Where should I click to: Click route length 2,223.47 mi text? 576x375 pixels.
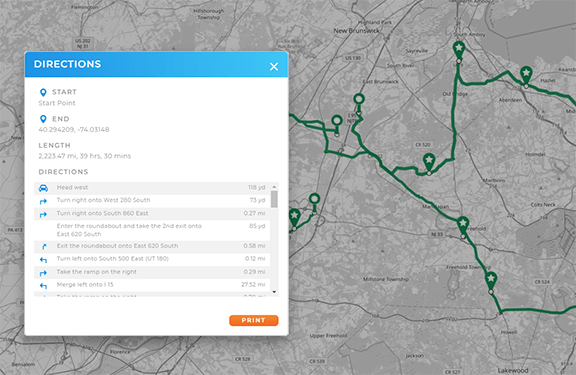tap(84, 156)
